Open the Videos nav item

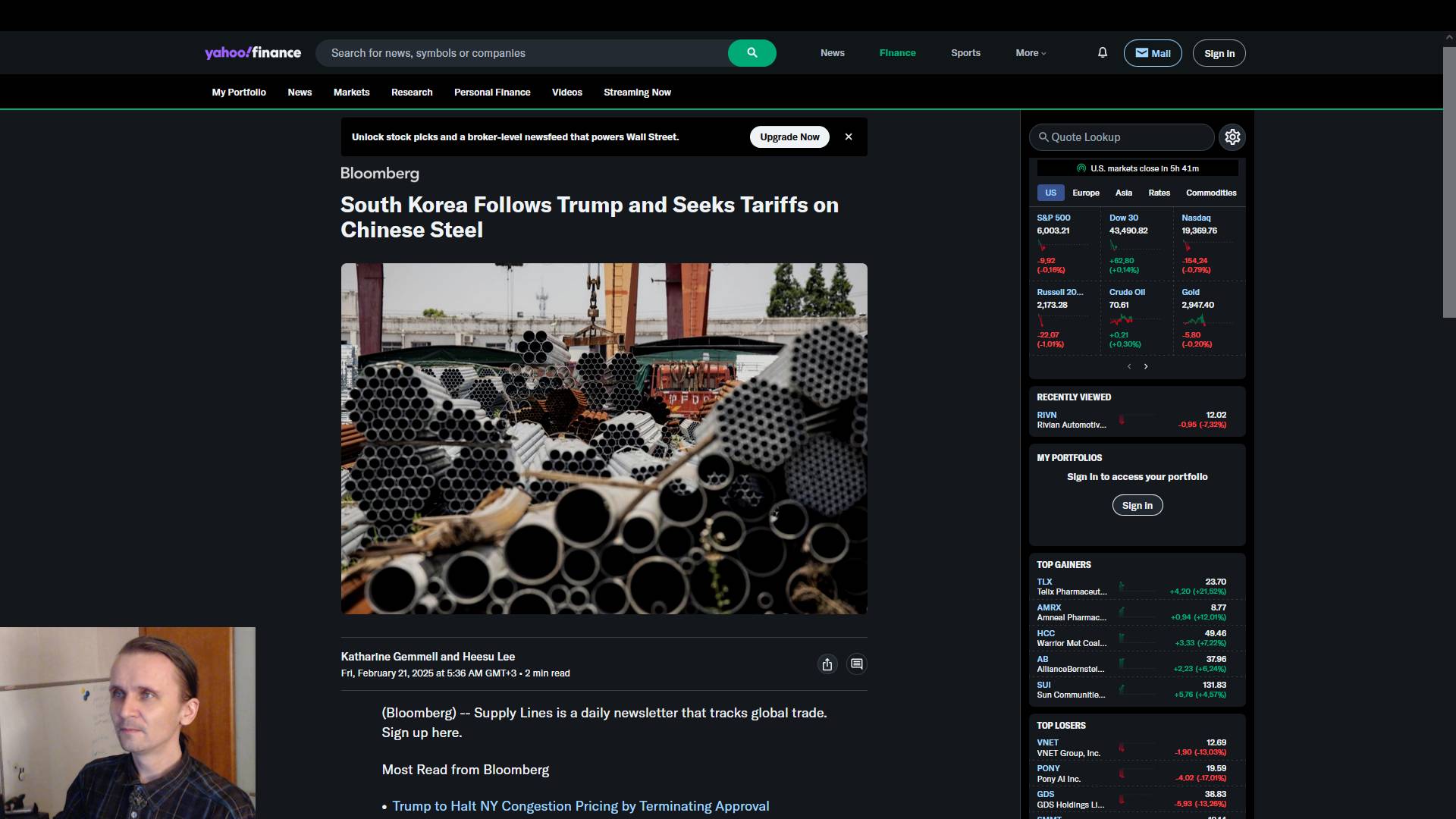pos(567,93)
